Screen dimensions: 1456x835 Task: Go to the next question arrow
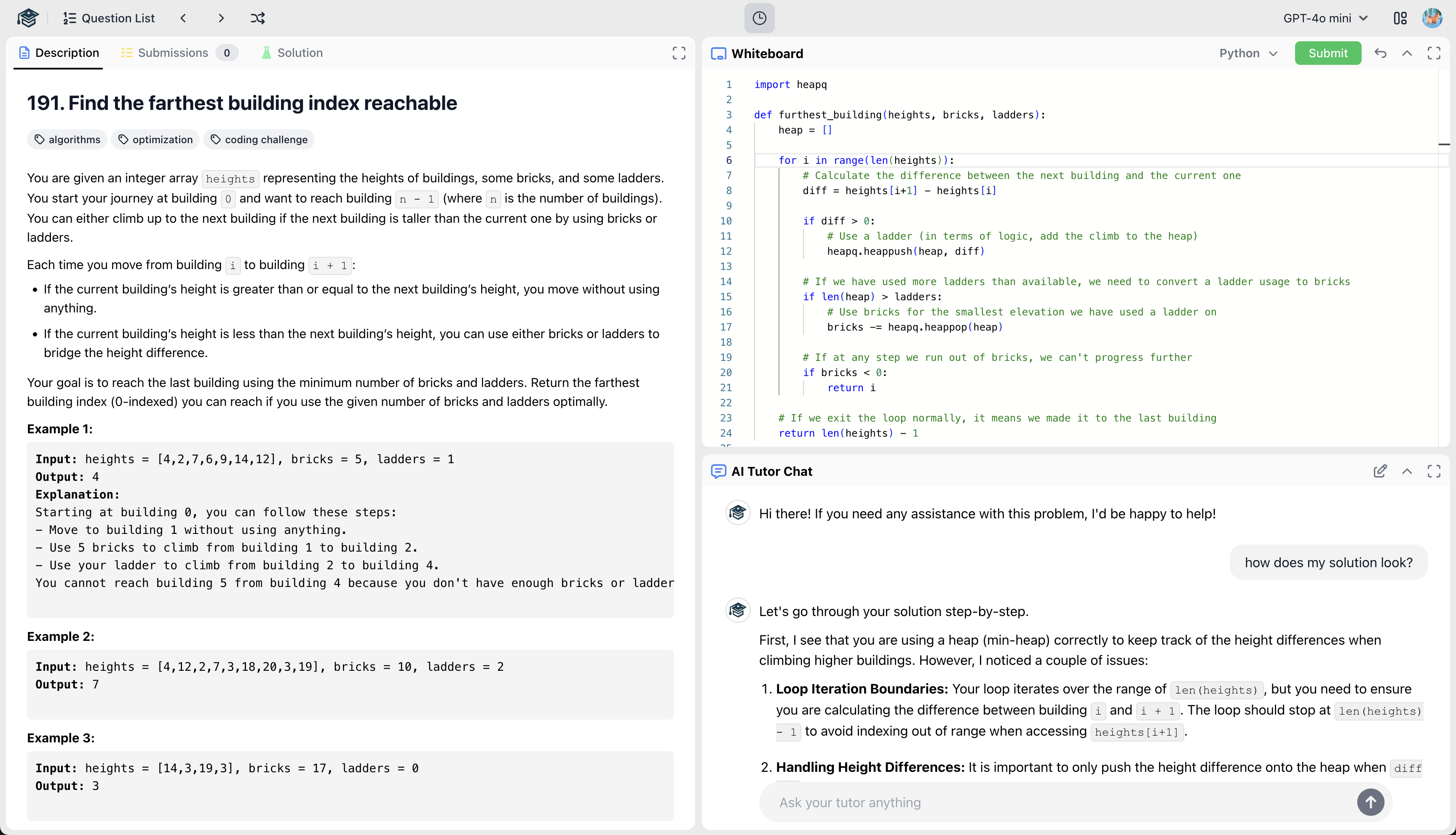click(x=221, y=19)
